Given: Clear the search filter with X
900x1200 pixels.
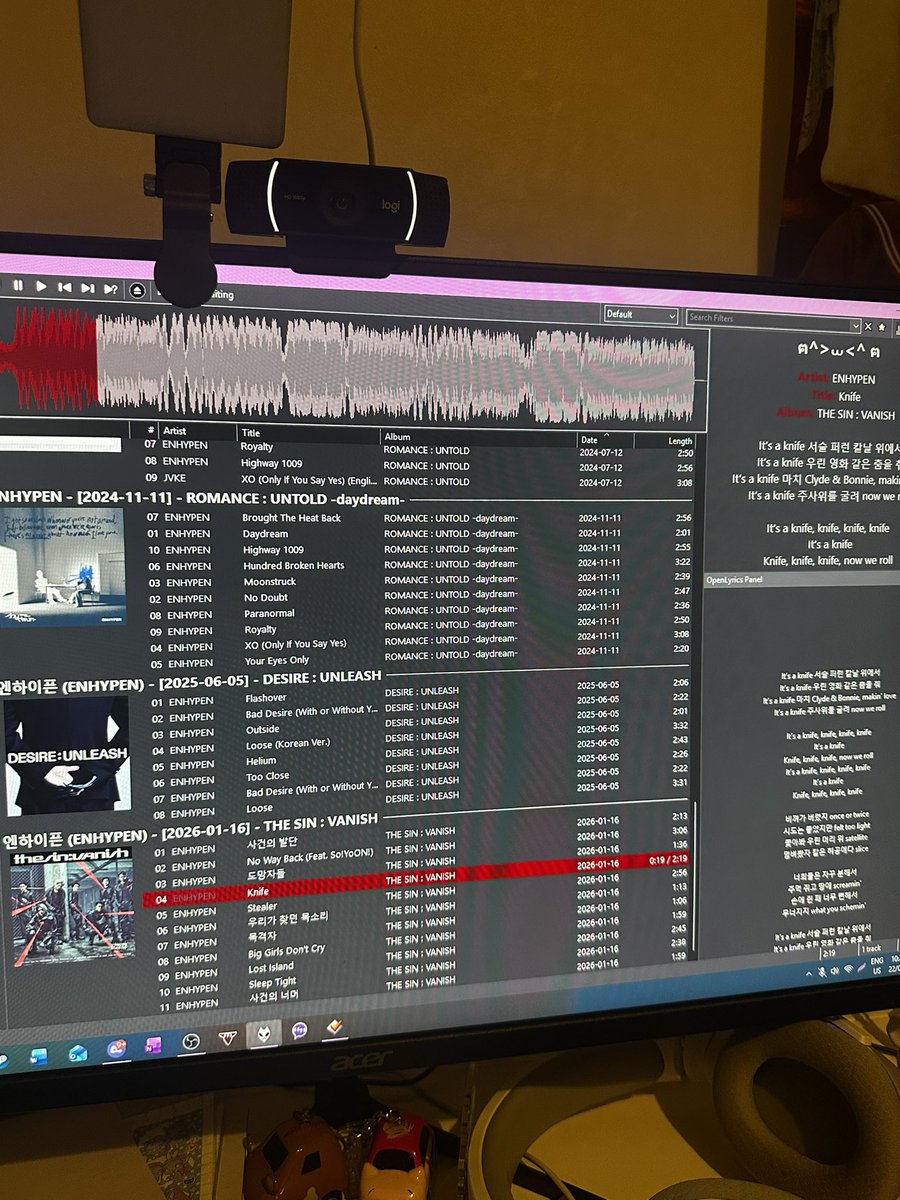Looking at the screenshot, I should (x=867, y=326).
